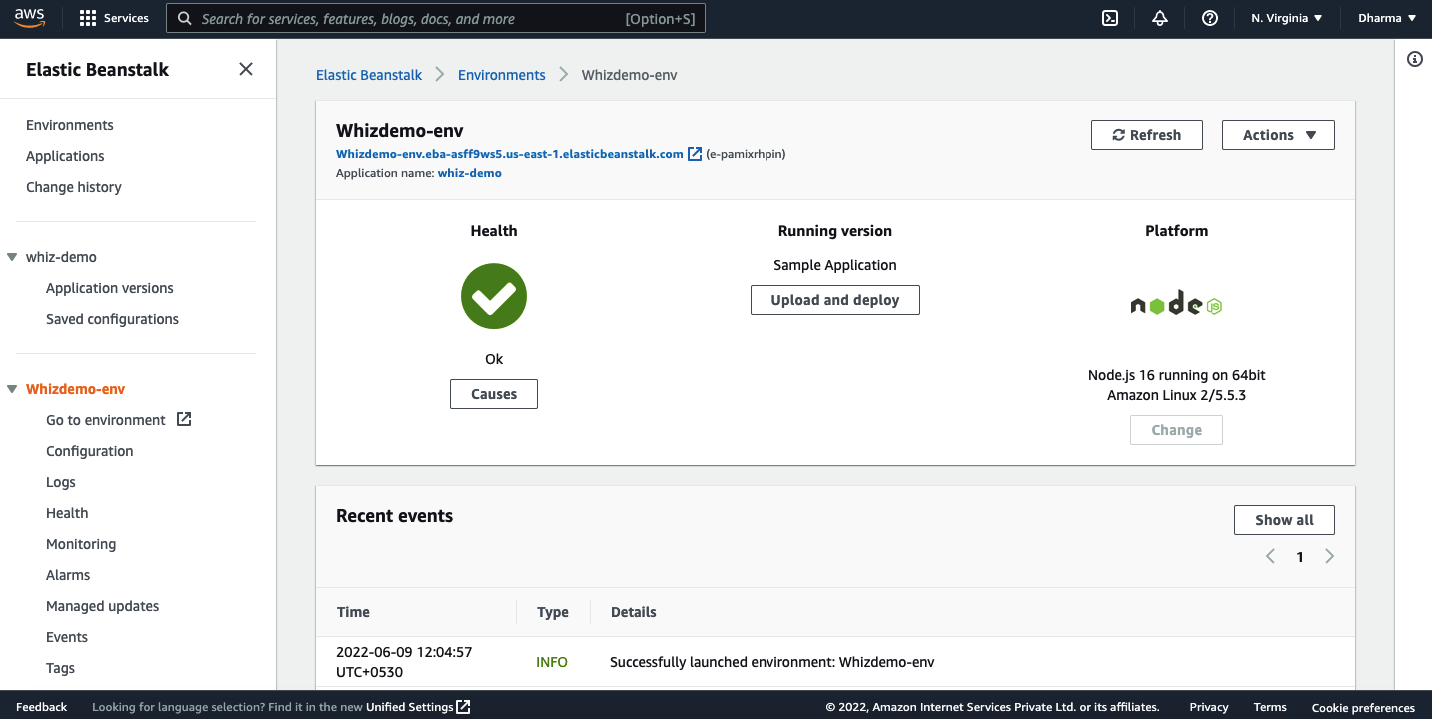Click the Type column header
1432x719 pixels.
point(552,612)
